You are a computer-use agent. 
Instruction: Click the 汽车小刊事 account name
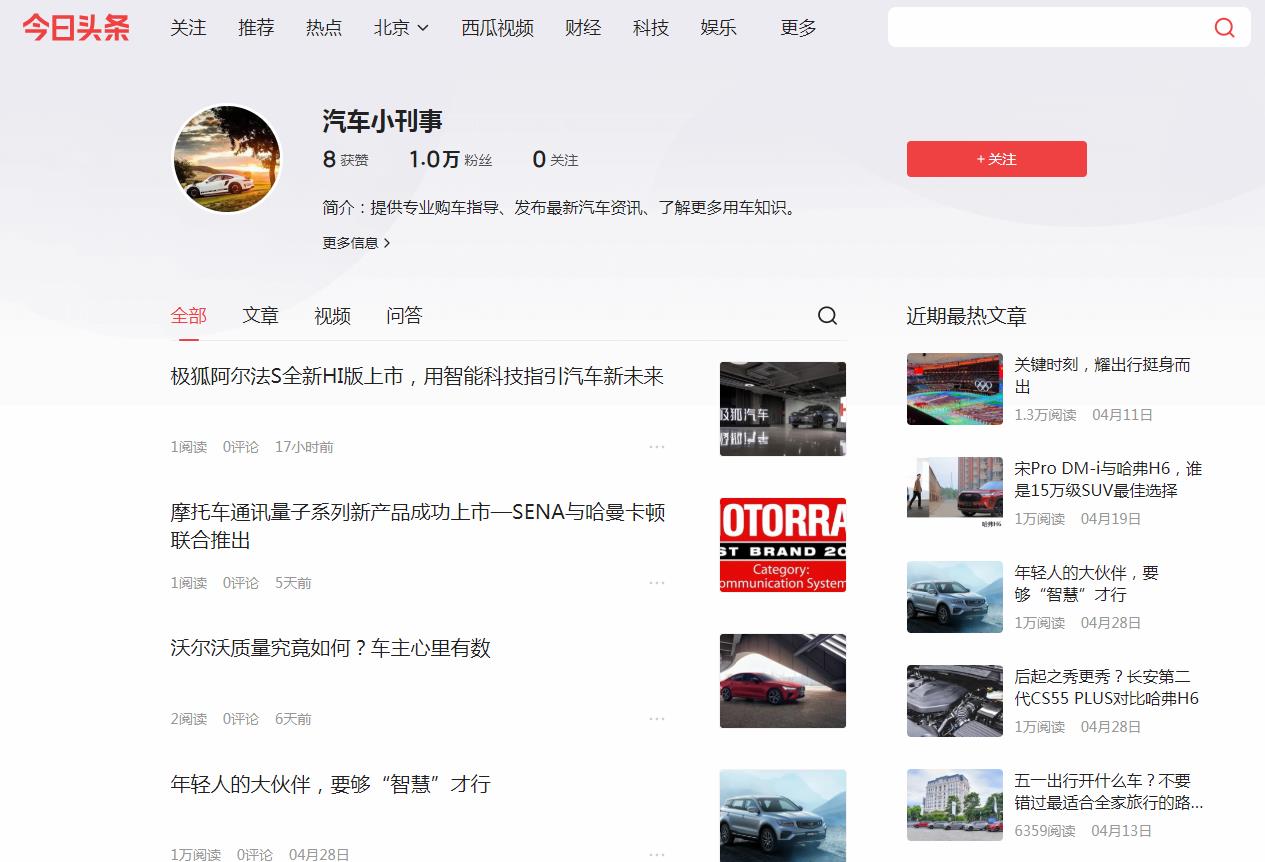[x=382, y=121]
